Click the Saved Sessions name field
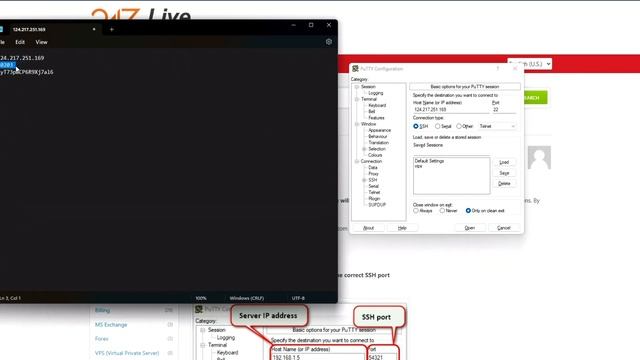 pos(451,151)
